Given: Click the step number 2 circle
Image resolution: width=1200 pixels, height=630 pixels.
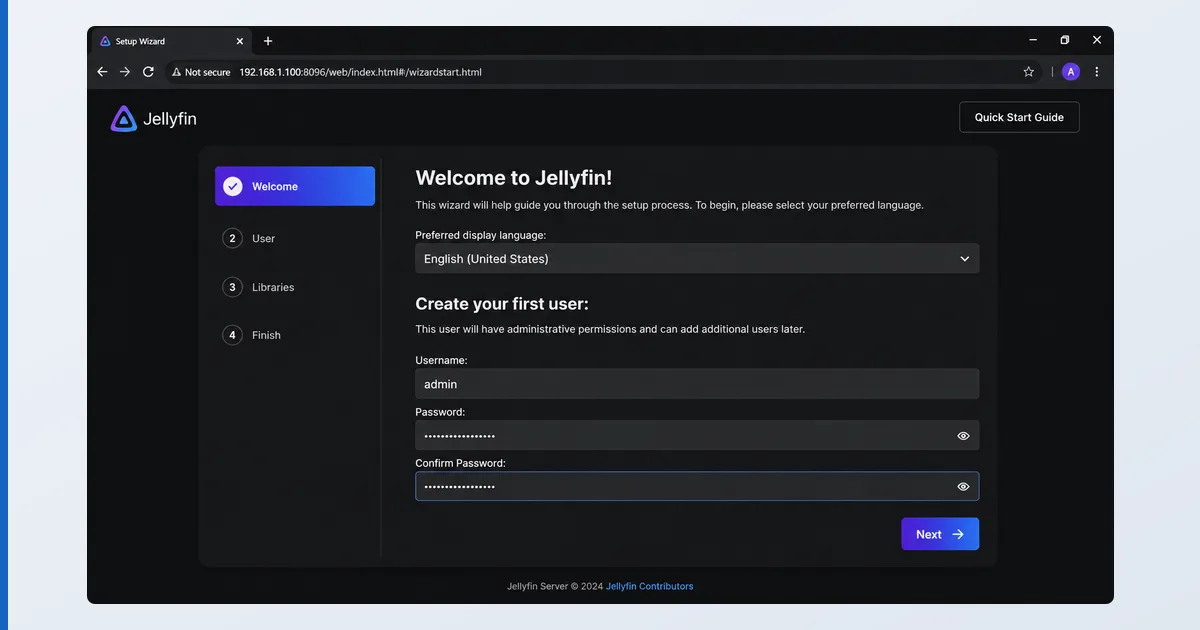Looking at the screenshot, I should point(233,238).
